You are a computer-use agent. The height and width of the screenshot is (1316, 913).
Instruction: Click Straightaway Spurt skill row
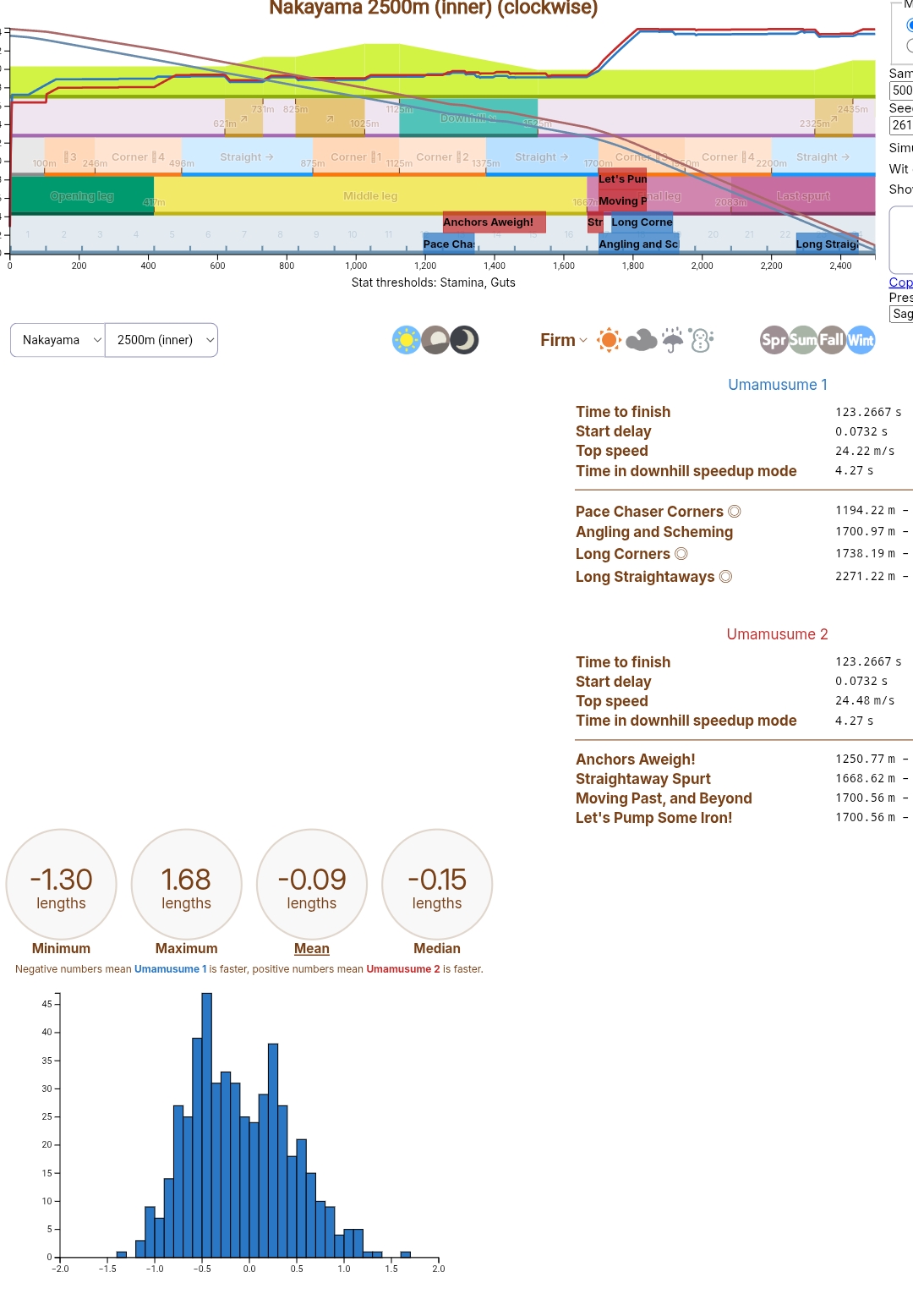click(x=744, y=779)
